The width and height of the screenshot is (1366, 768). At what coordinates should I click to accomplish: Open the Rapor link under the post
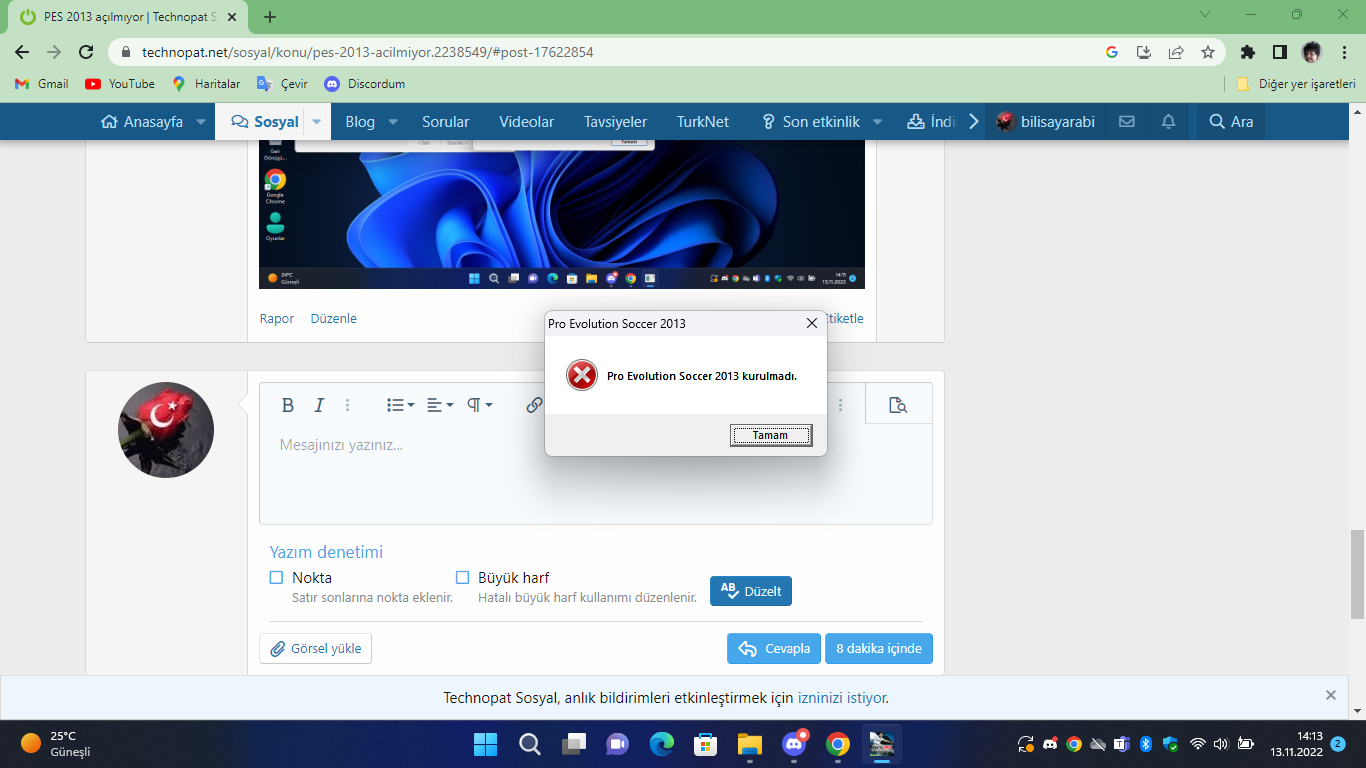click(x=277, y=319)
